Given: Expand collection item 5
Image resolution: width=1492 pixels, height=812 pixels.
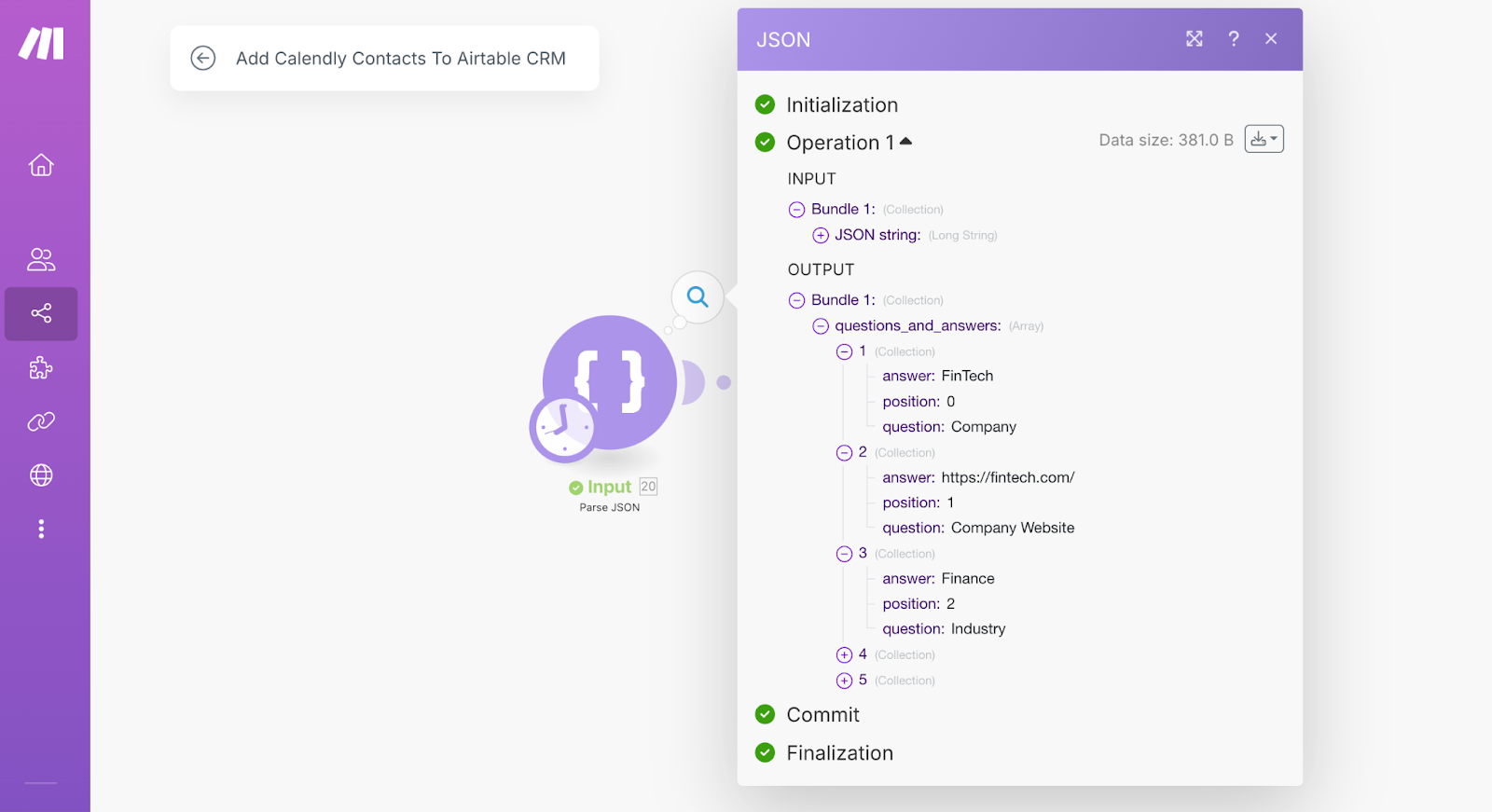Looking at the screenshot, I should pos(844,681).
